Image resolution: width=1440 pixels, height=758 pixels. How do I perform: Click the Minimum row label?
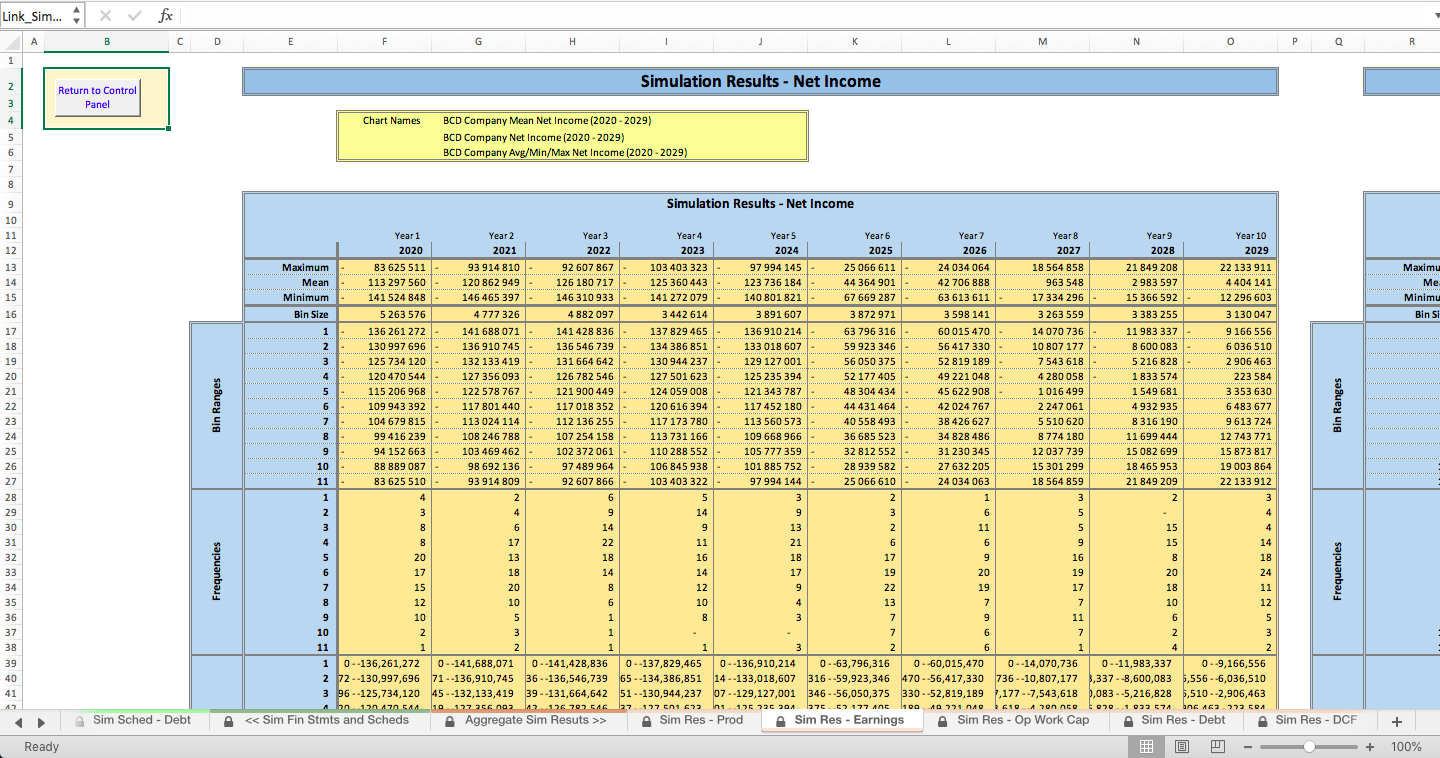click(x=305, y=297)
